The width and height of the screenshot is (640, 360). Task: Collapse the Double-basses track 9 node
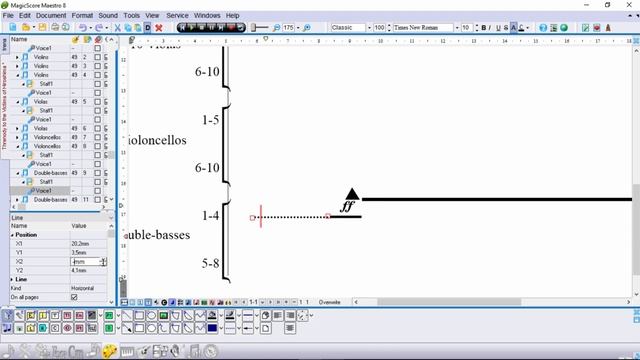tap(17, 173)
